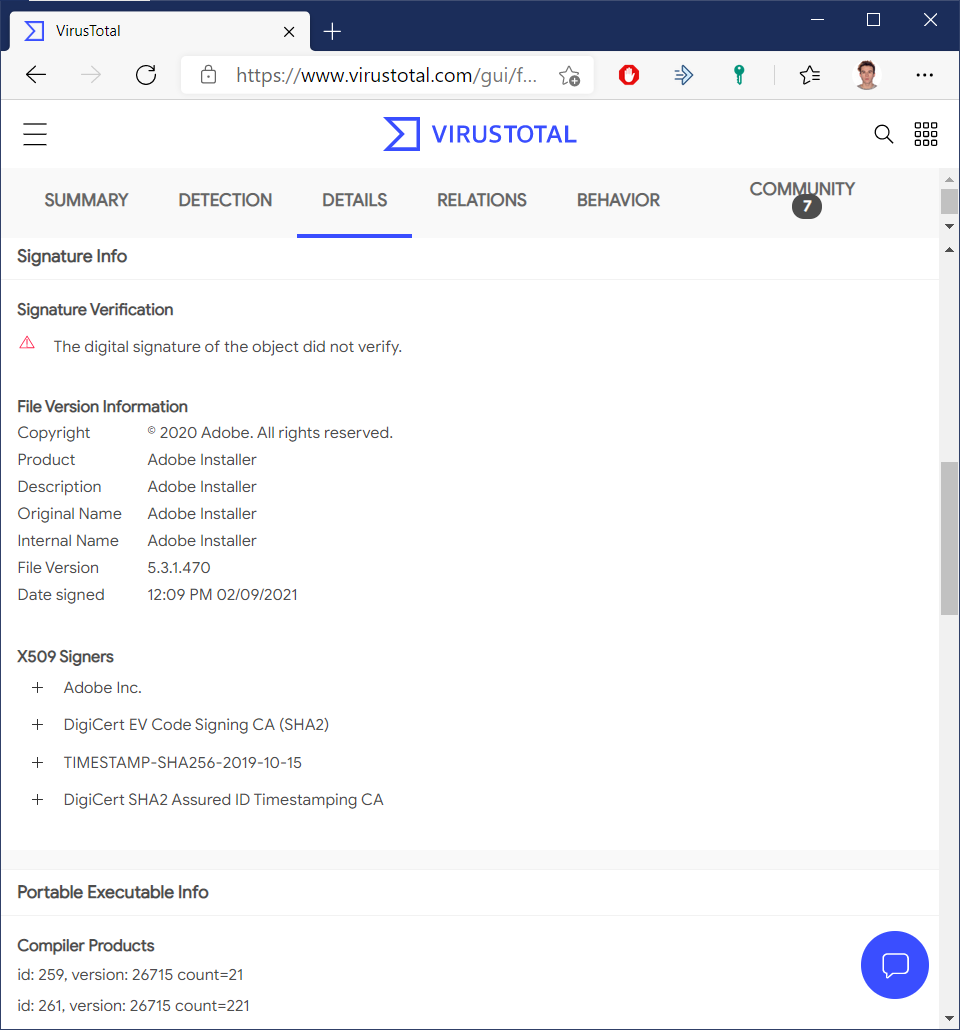
Task: Switch to the DETECTION tab
Action: 225,200
